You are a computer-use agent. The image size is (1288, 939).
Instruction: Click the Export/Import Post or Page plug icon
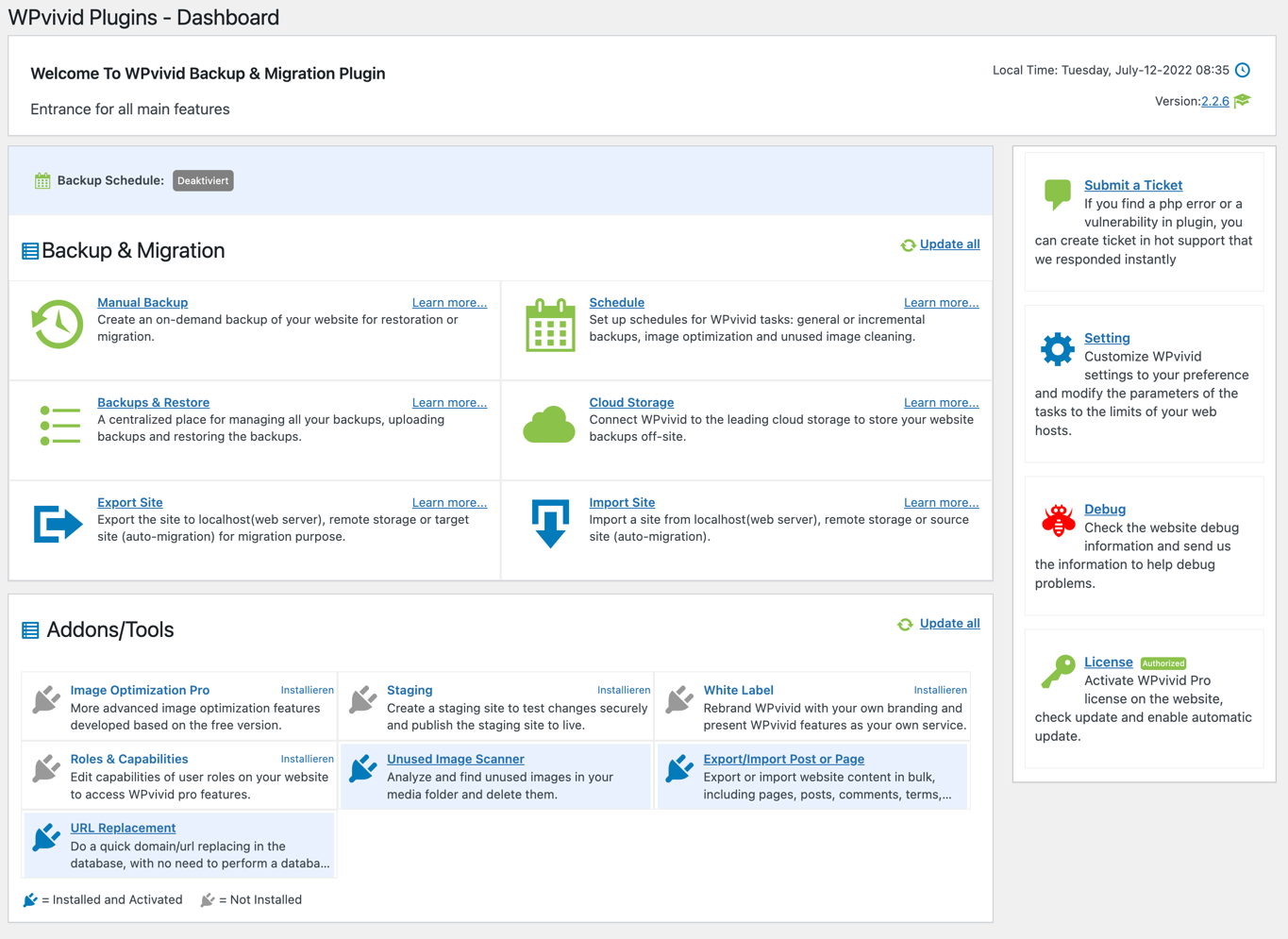pos(679,768)
